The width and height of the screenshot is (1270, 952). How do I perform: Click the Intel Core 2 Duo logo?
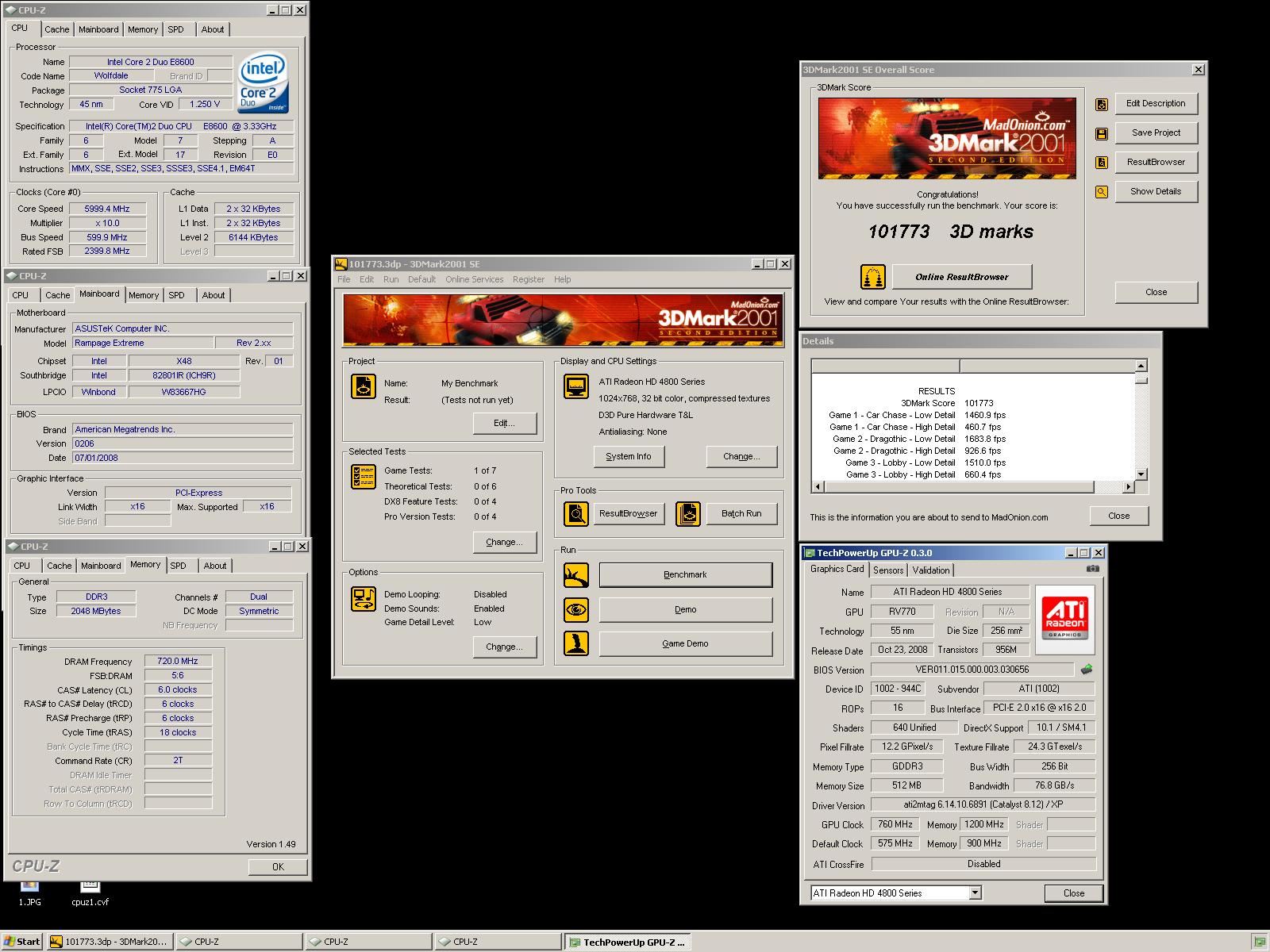coord(264,84)
